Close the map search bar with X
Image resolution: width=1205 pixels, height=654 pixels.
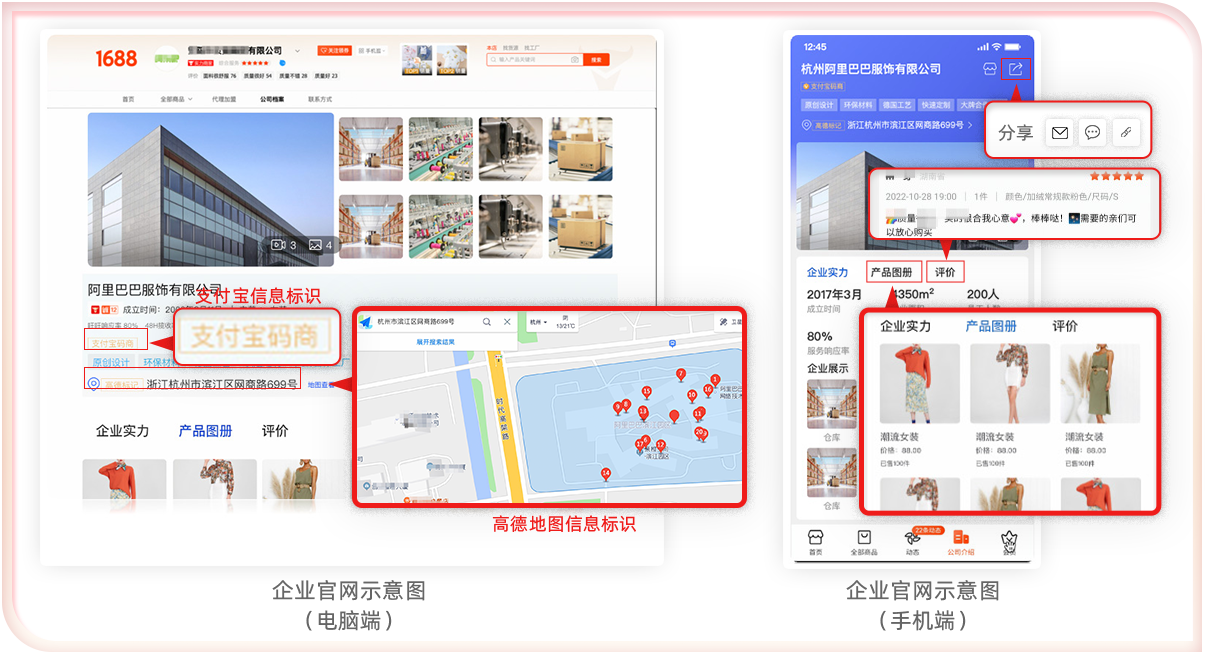pos(507,322)
